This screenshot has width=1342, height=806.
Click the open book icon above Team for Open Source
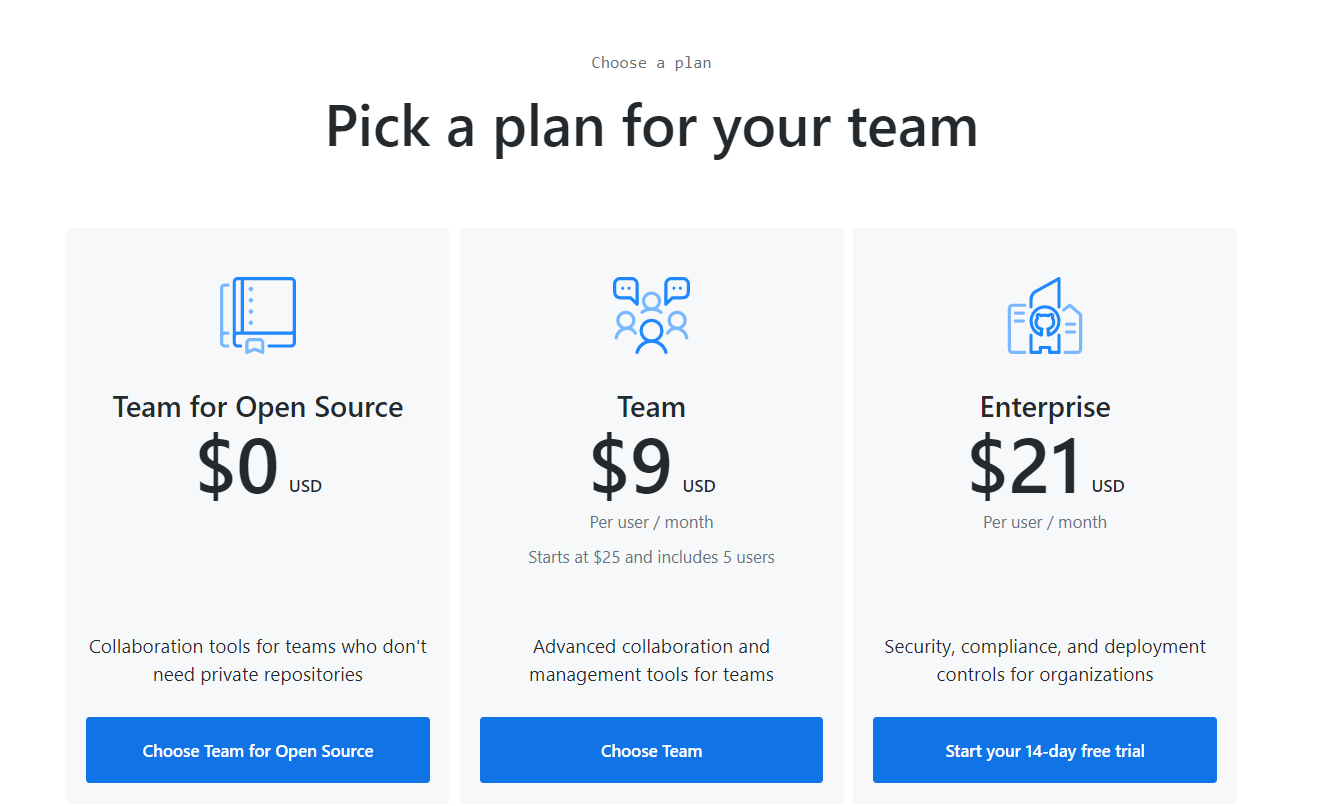point(258,312)
